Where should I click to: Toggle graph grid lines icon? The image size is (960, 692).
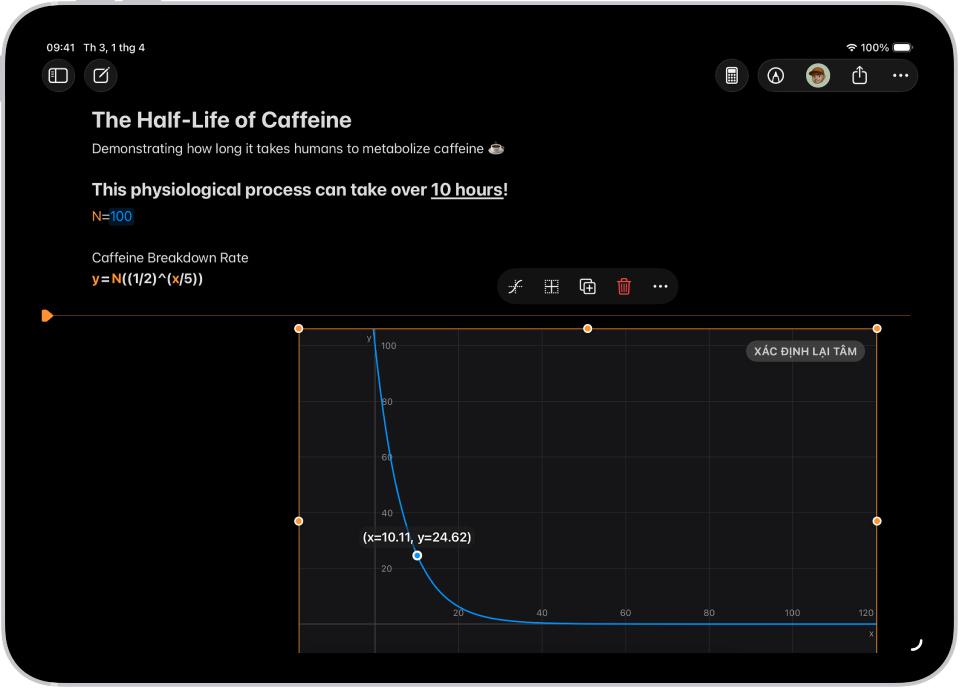point(552,287)
